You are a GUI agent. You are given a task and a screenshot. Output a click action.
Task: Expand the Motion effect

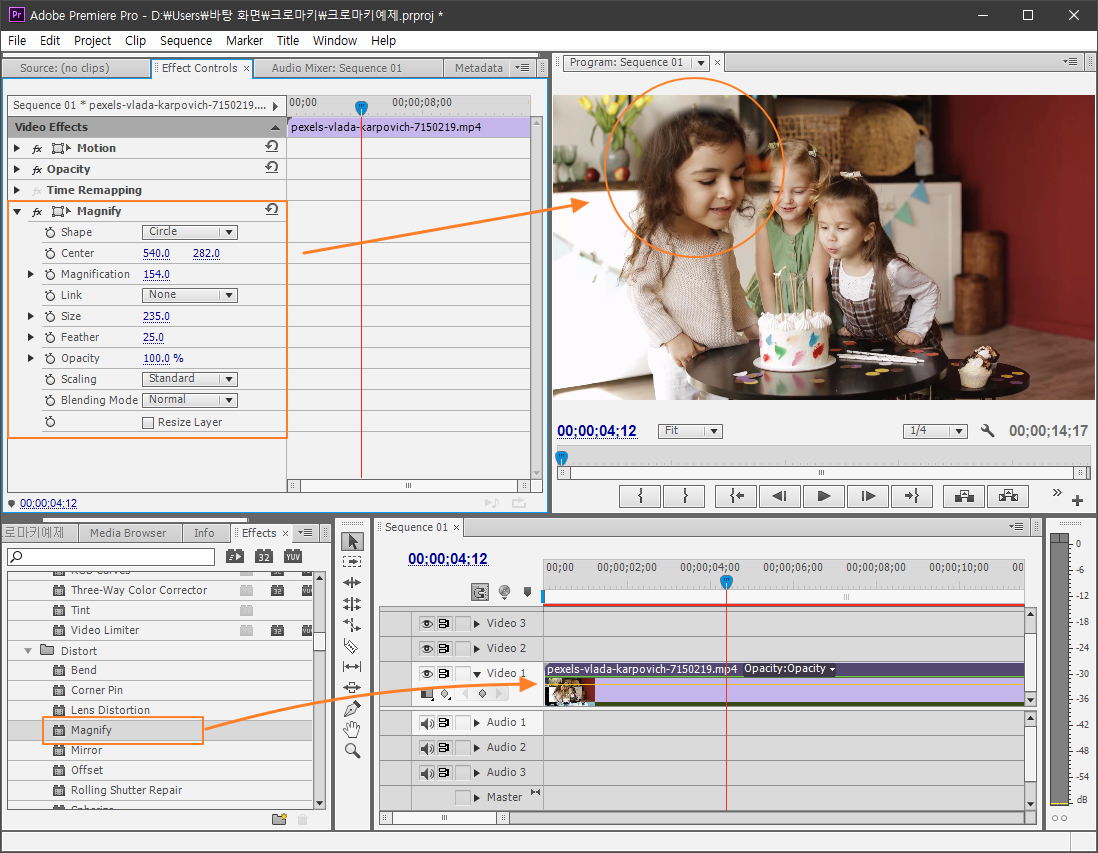pos(17,148)
